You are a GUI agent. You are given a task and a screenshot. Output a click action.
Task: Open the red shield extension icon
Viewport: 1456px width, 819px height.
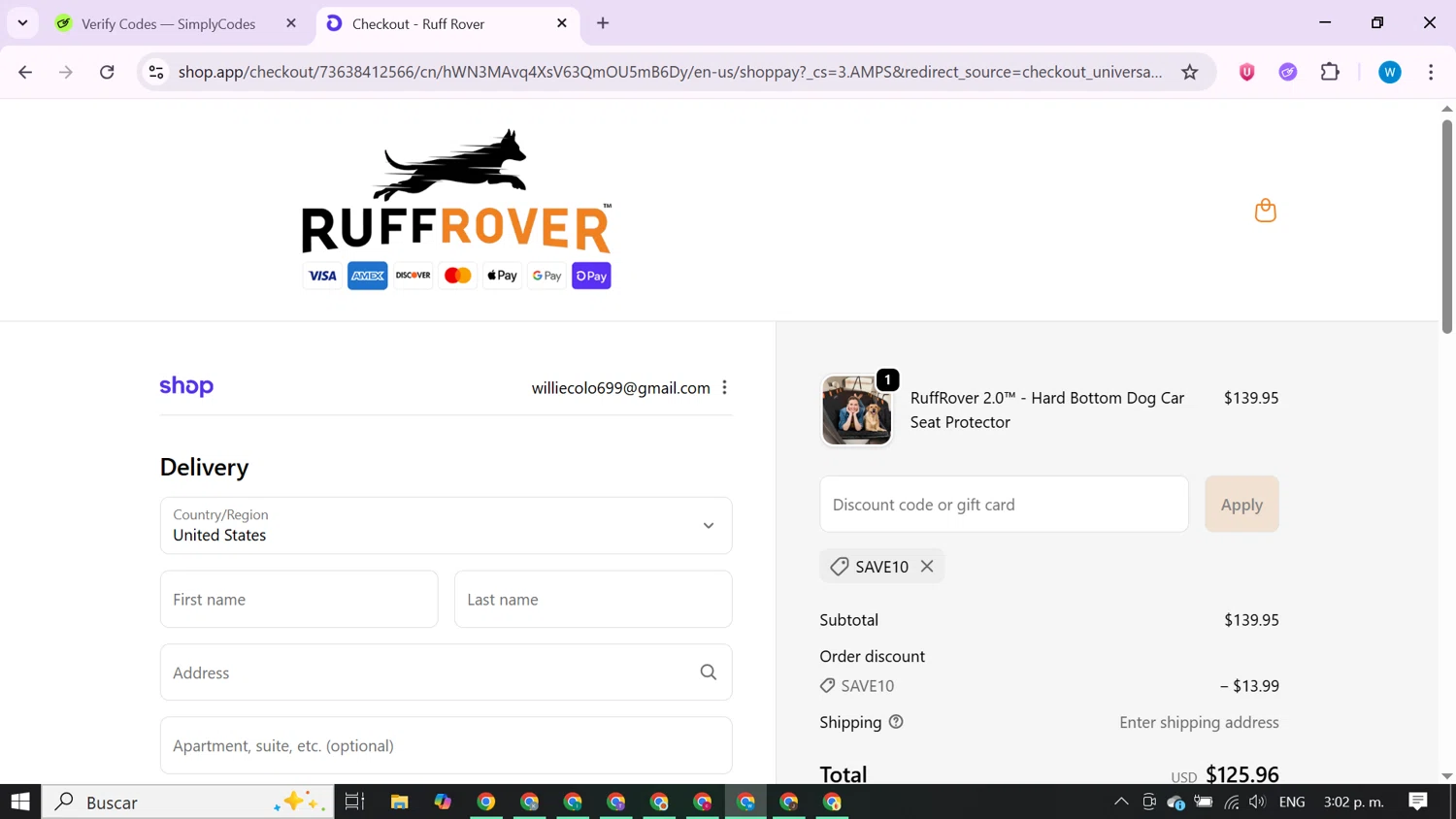coord(1247,72)
